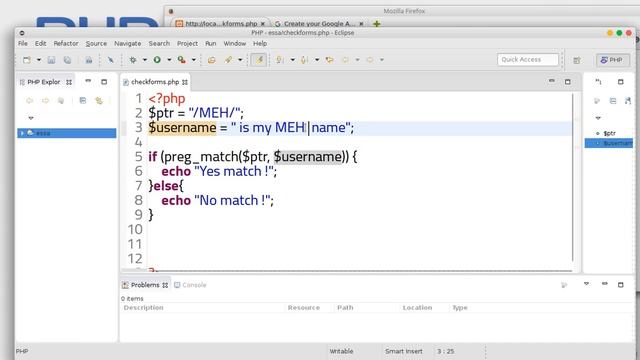Click the New file wizard icon

tap(27, 60)
